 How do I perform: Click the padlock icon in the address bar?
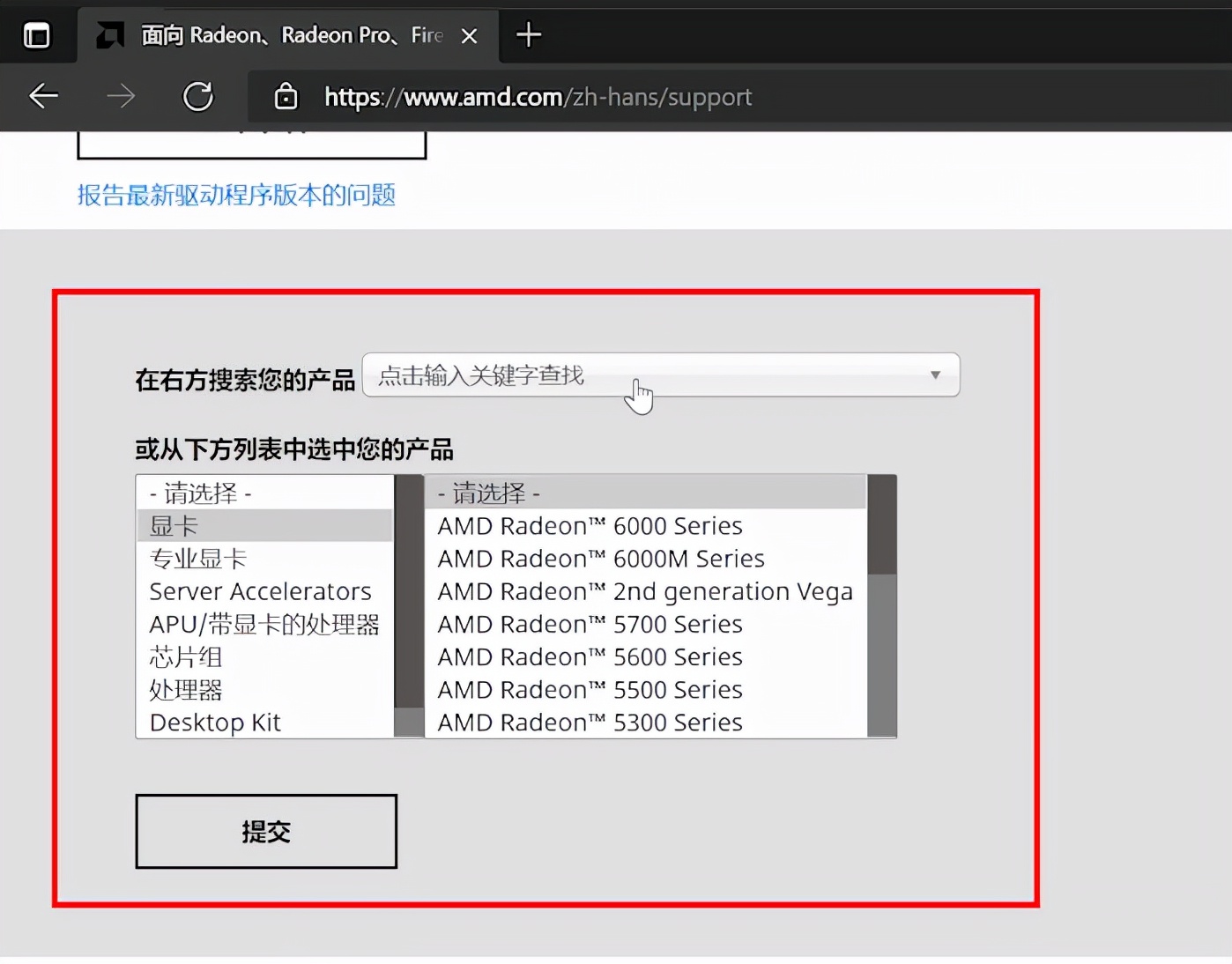click(x=286, y=97)
